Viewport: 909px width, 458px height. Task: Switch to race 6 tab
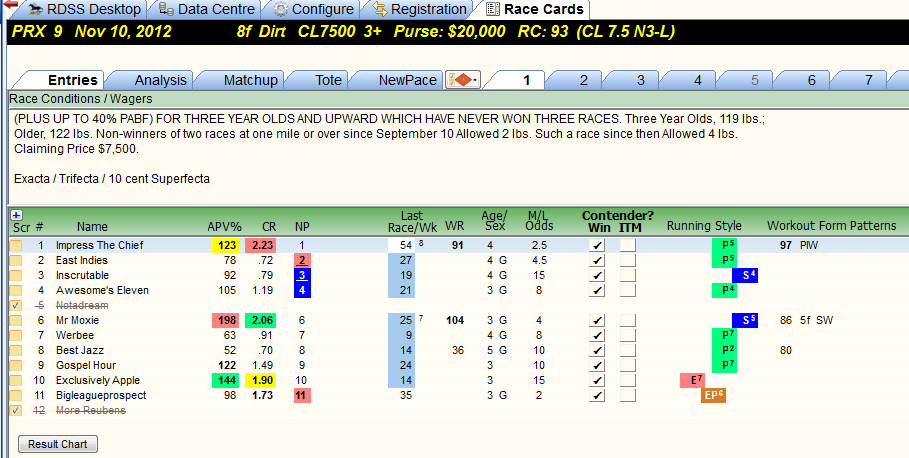point(811,80)
